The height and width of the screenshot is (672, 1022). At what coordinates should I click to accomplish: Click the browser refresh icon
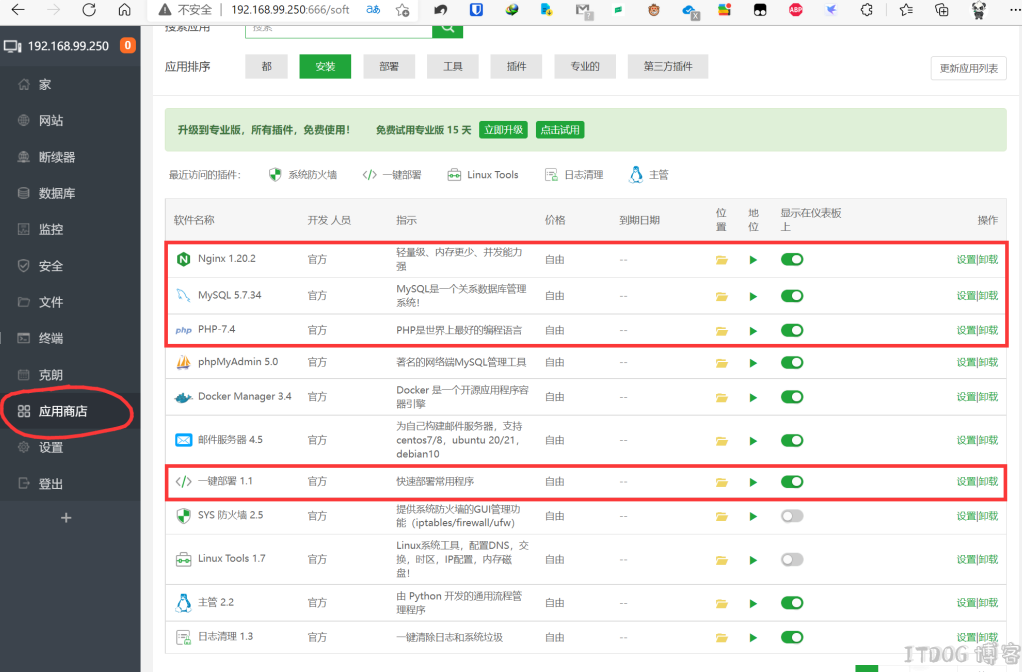(89, 10)
